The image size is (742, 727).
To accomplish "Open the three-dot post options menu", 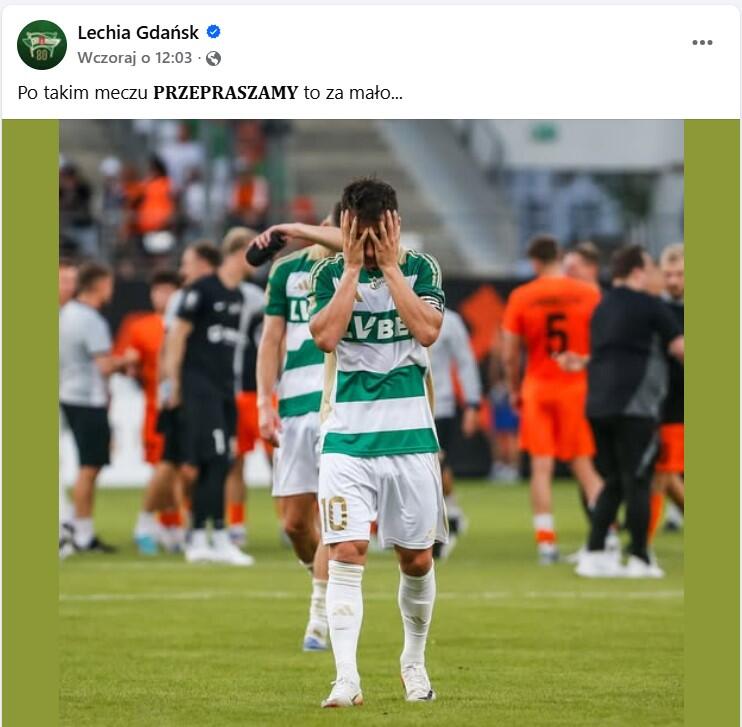I will [702, 43].
